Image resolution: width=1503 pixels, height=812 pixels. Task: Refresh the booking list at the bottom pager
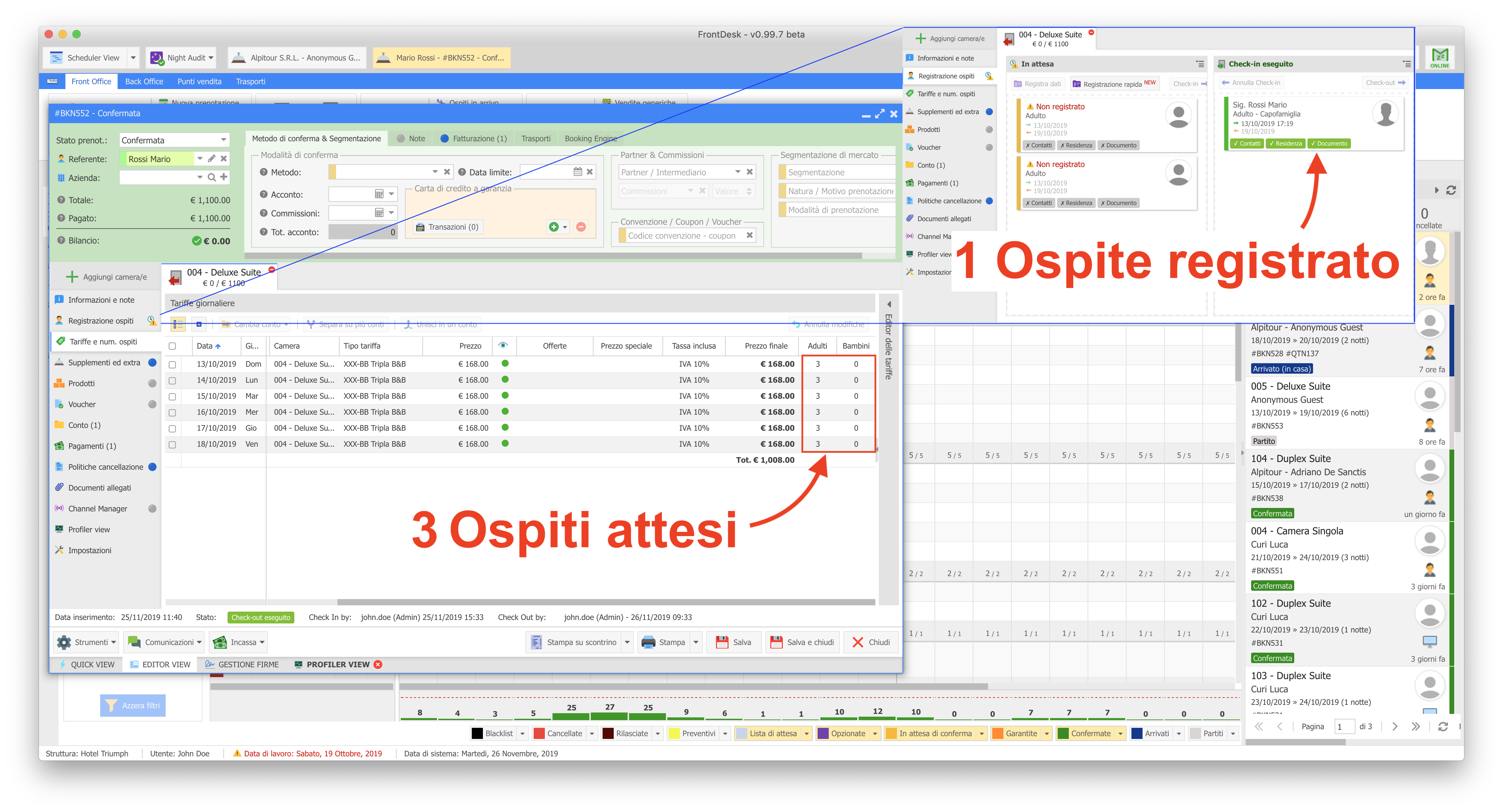pyautogui.click(x=1443, y=726)
